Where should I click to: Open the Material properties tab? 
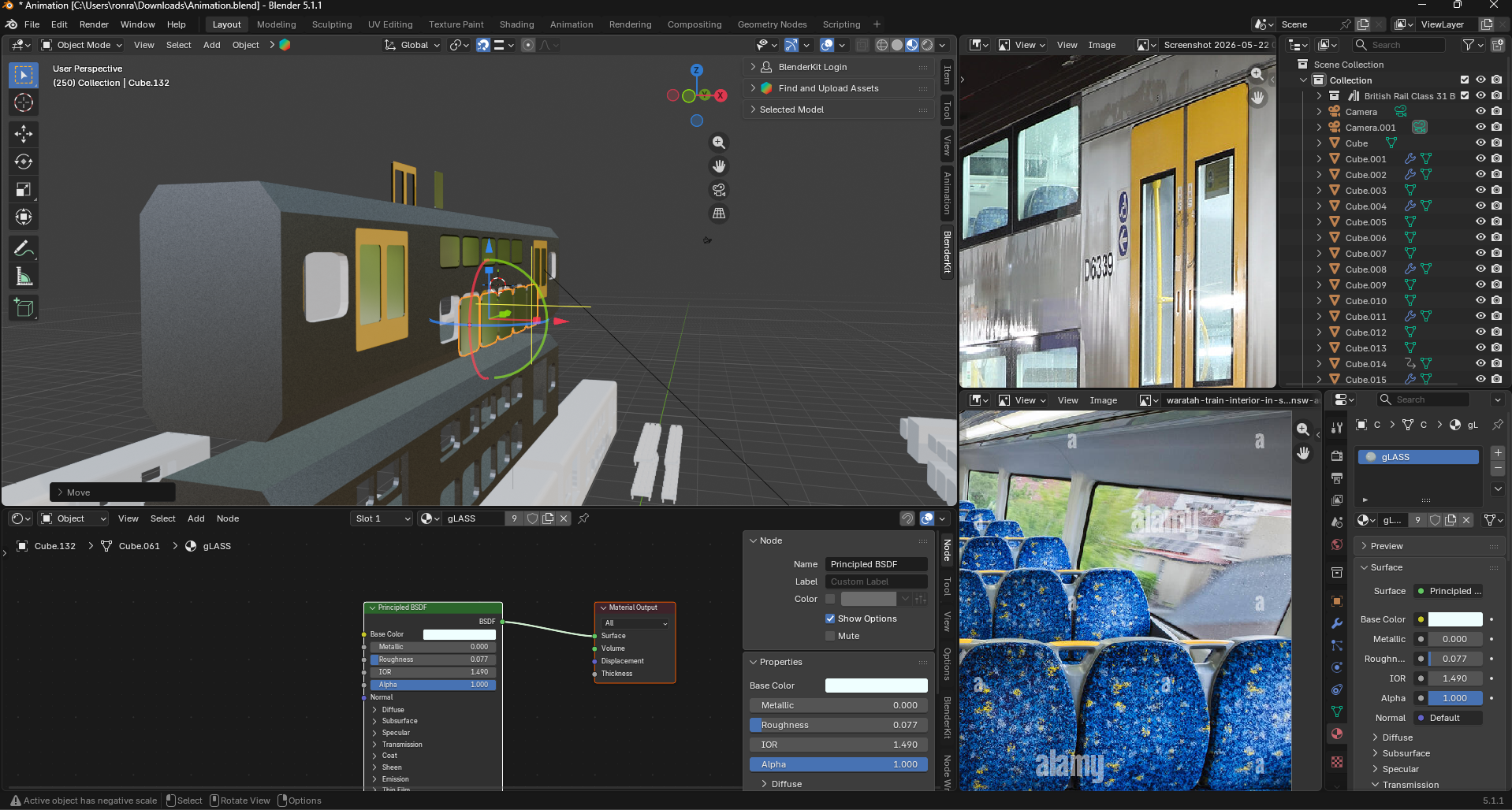(1337, 734)
